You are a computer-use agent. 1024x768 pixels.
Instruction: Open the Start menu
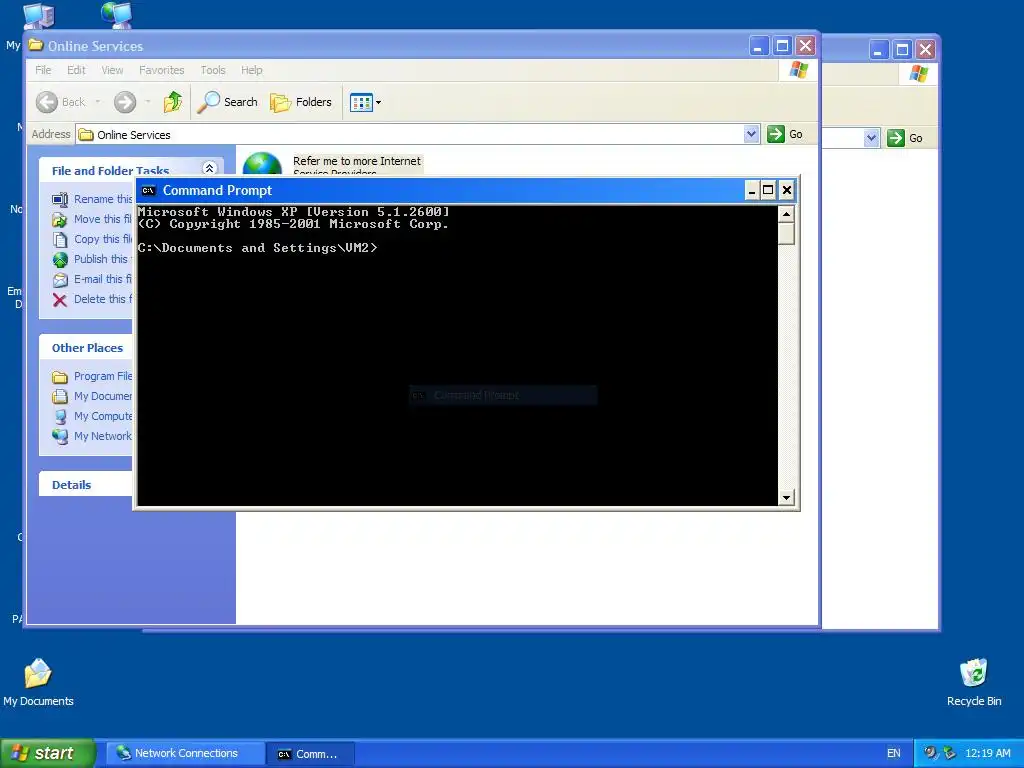(x=47, y=753)
